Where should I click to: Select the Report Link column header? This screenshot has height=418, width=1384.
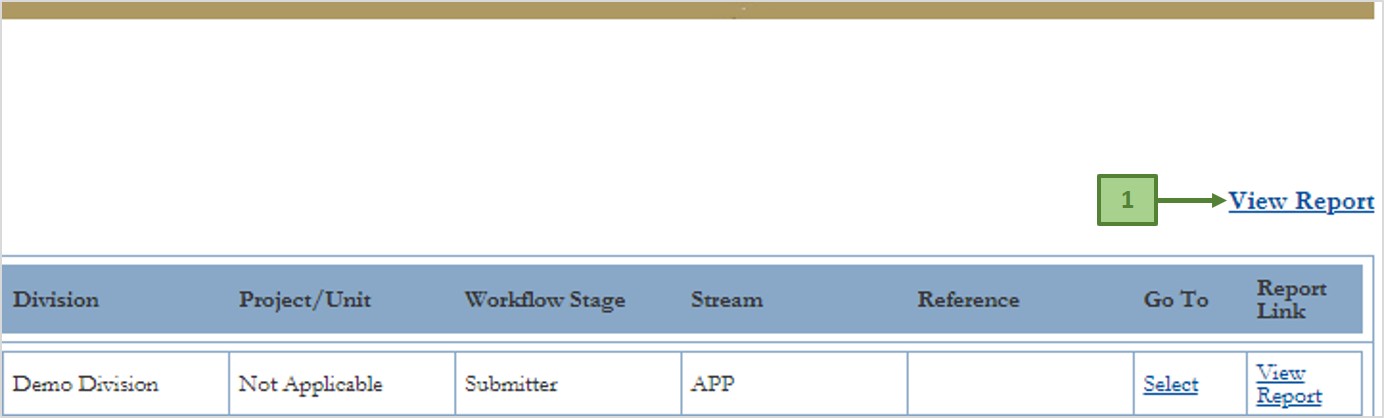tap(1291, 300)
